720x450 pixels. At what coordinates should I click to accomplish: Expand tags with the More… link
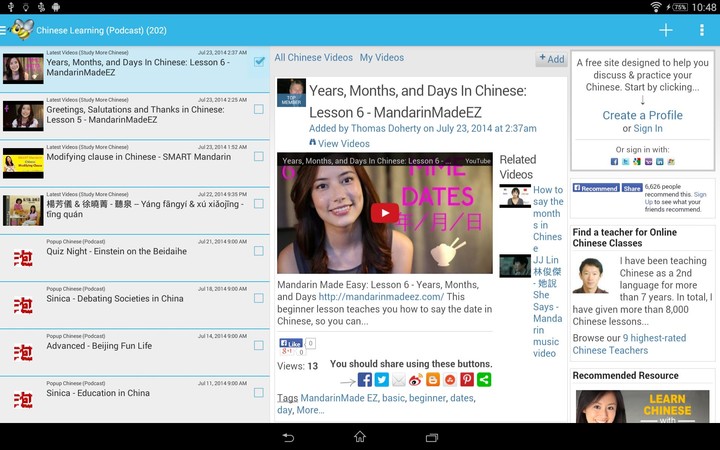tap(310, 410)
